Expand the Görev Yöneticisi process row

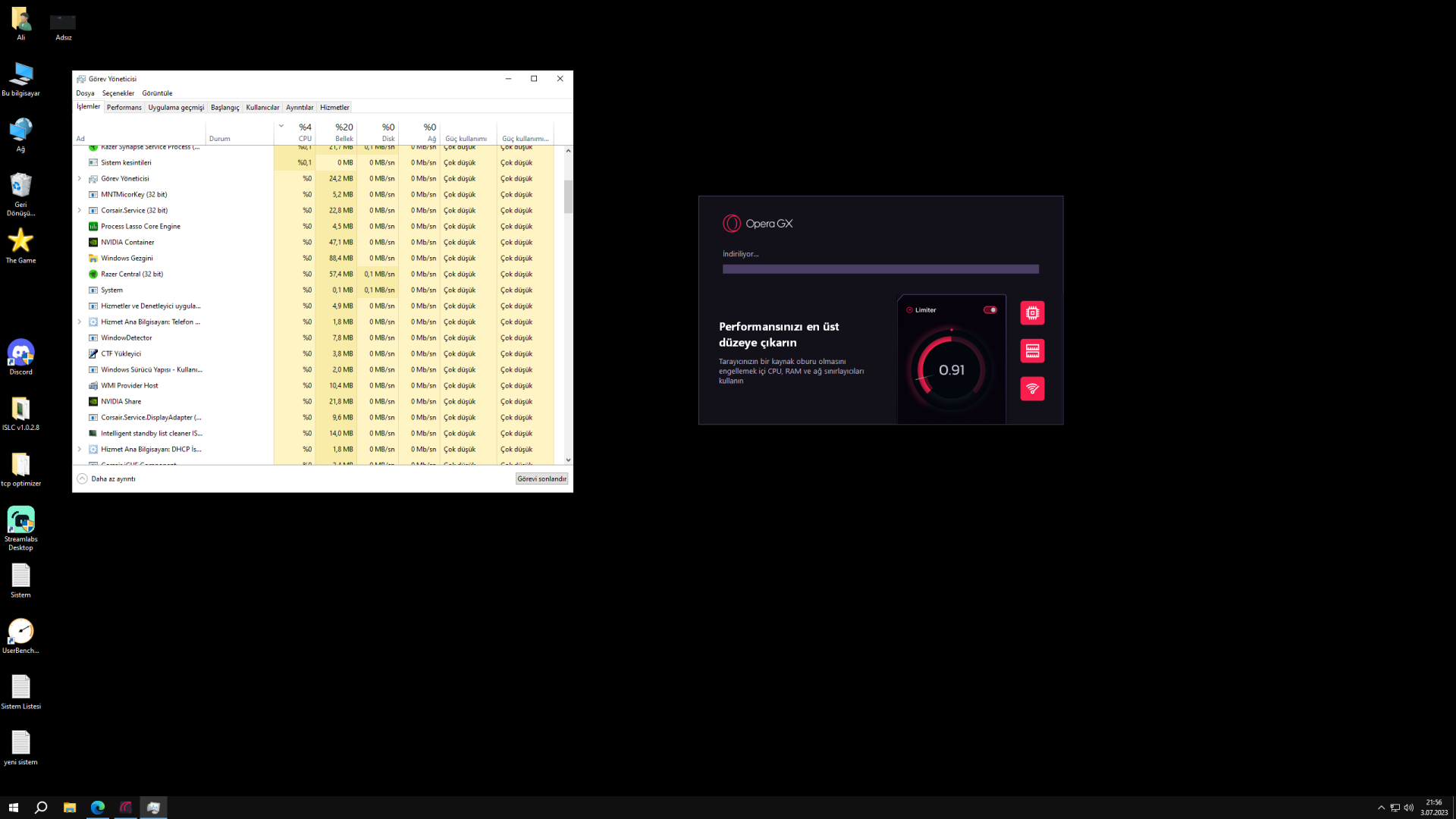click(x=80, y=179)
